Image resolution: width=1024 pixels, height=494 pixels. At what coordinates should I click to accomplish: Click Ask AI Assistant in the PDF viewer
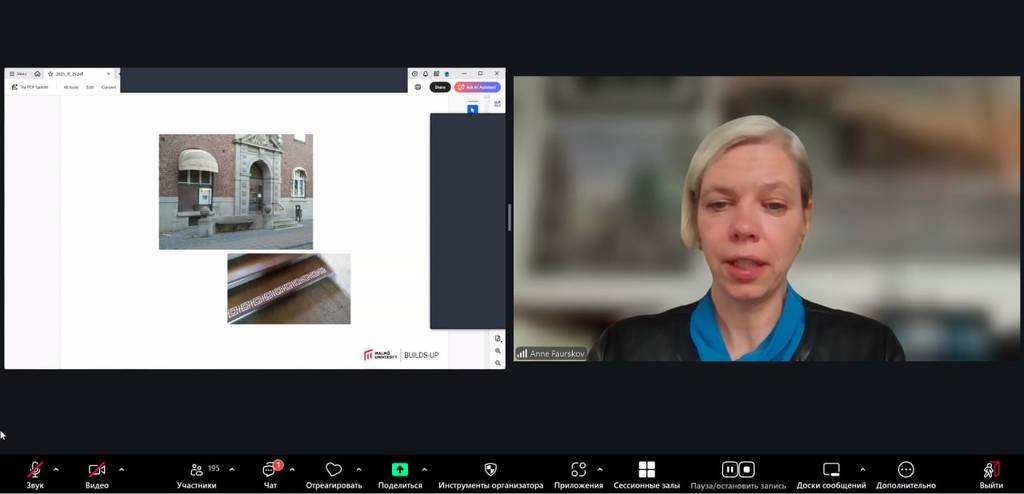(x=478, y=87)
